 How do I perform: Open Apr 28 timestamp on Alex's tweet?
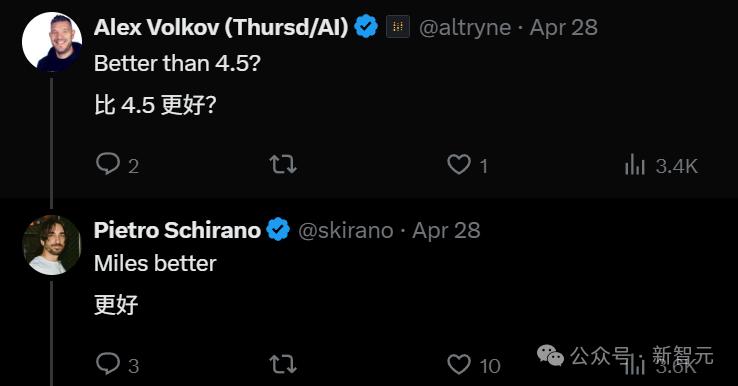pyautogui.click(x=563, y=28)
